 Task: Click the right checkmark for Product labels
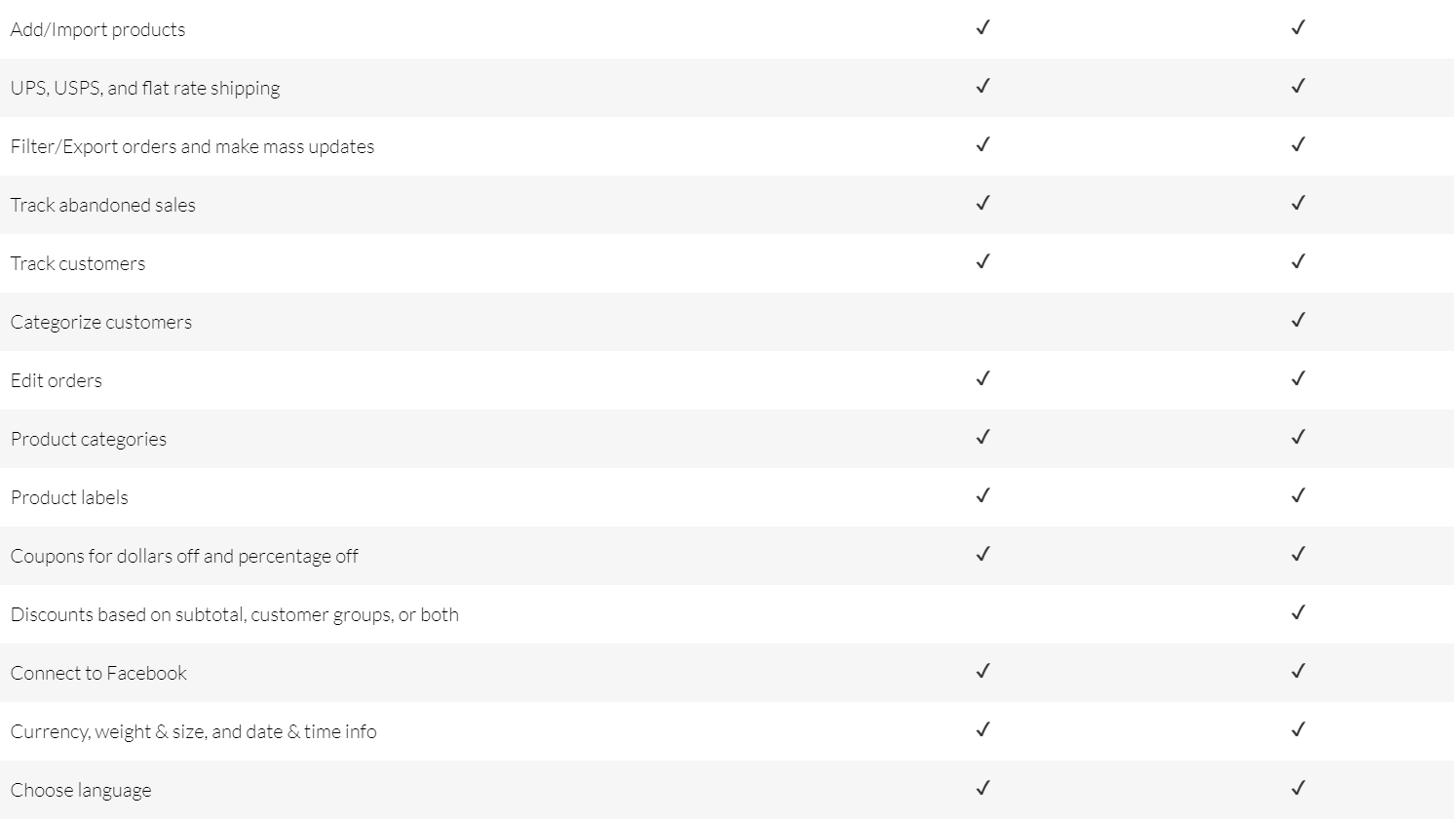(x=1297, y=496)
